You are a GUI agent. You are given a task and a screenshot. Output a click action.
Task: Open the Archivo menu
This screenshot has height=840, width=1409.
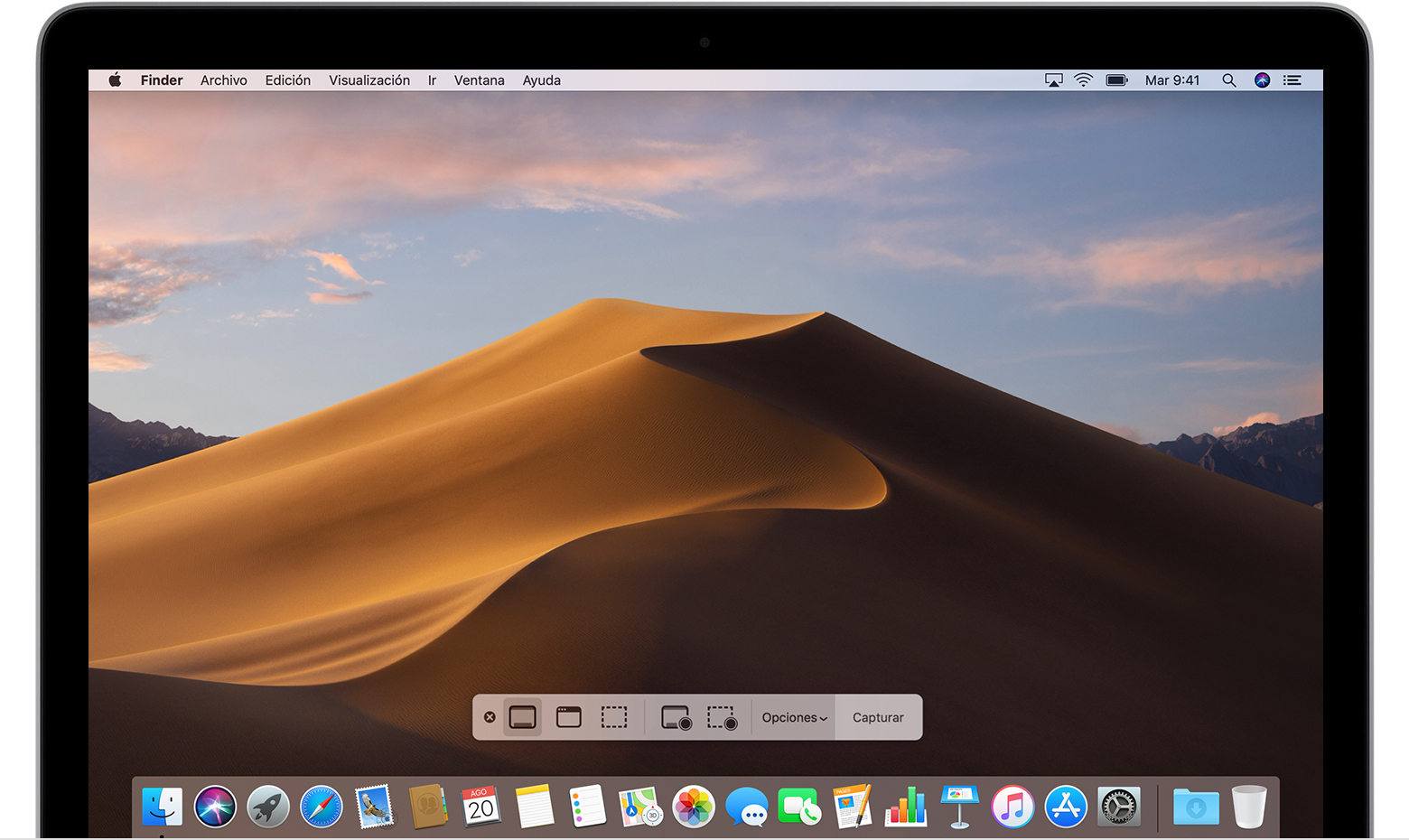pyautogui.click(x=223, y=80)
